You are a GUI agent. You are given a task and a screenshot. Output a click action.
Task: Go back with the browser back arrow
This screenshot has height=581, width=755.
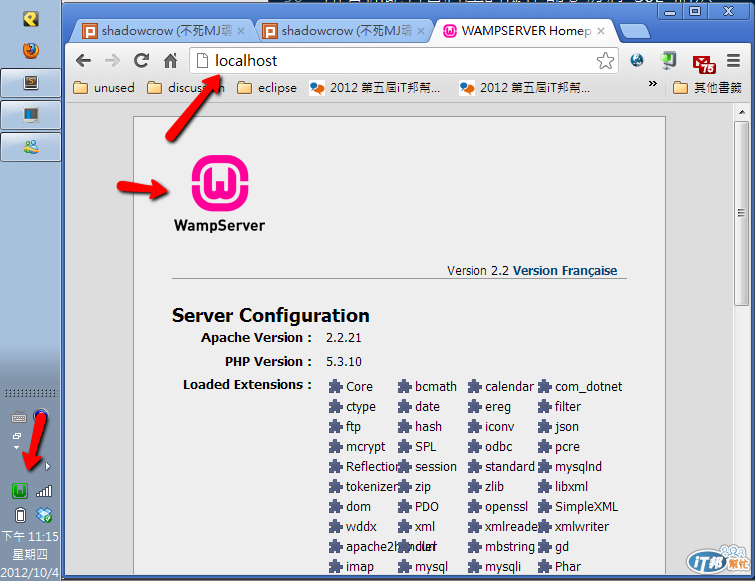[x=84, y=61]
